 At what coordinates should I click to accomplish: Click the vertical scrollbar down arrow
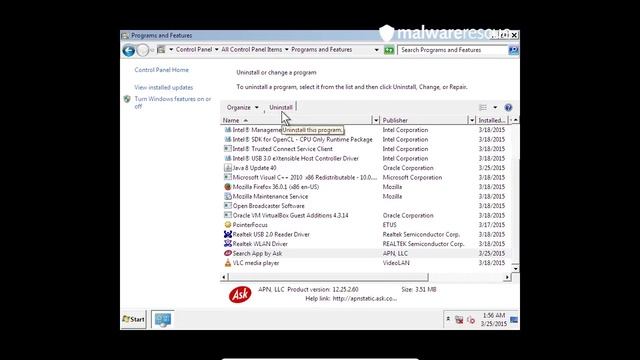516,268
